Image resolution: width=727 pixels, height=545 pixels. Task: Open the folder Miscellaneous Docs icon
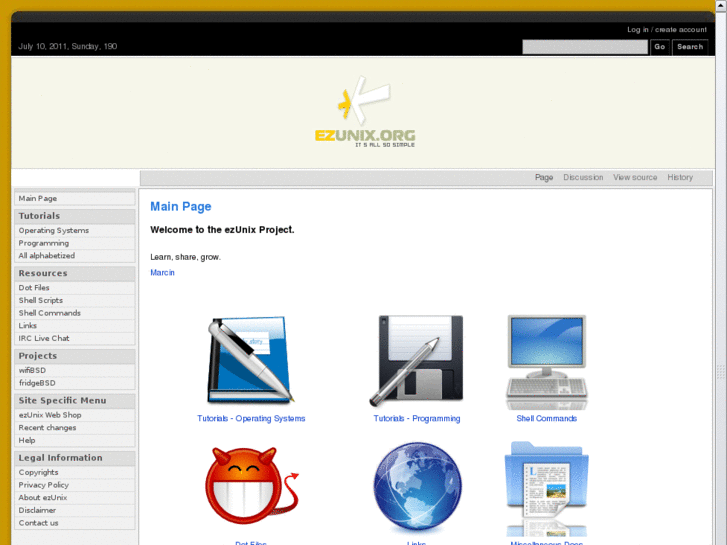click(x=547, y=487)
